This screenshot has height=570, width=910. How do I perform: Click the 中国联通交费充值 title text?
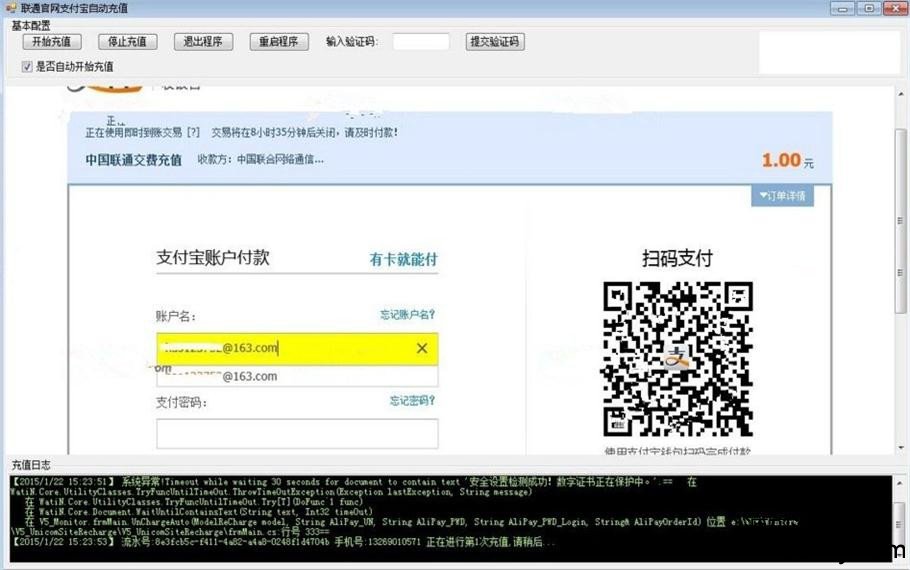pos(133,160)
